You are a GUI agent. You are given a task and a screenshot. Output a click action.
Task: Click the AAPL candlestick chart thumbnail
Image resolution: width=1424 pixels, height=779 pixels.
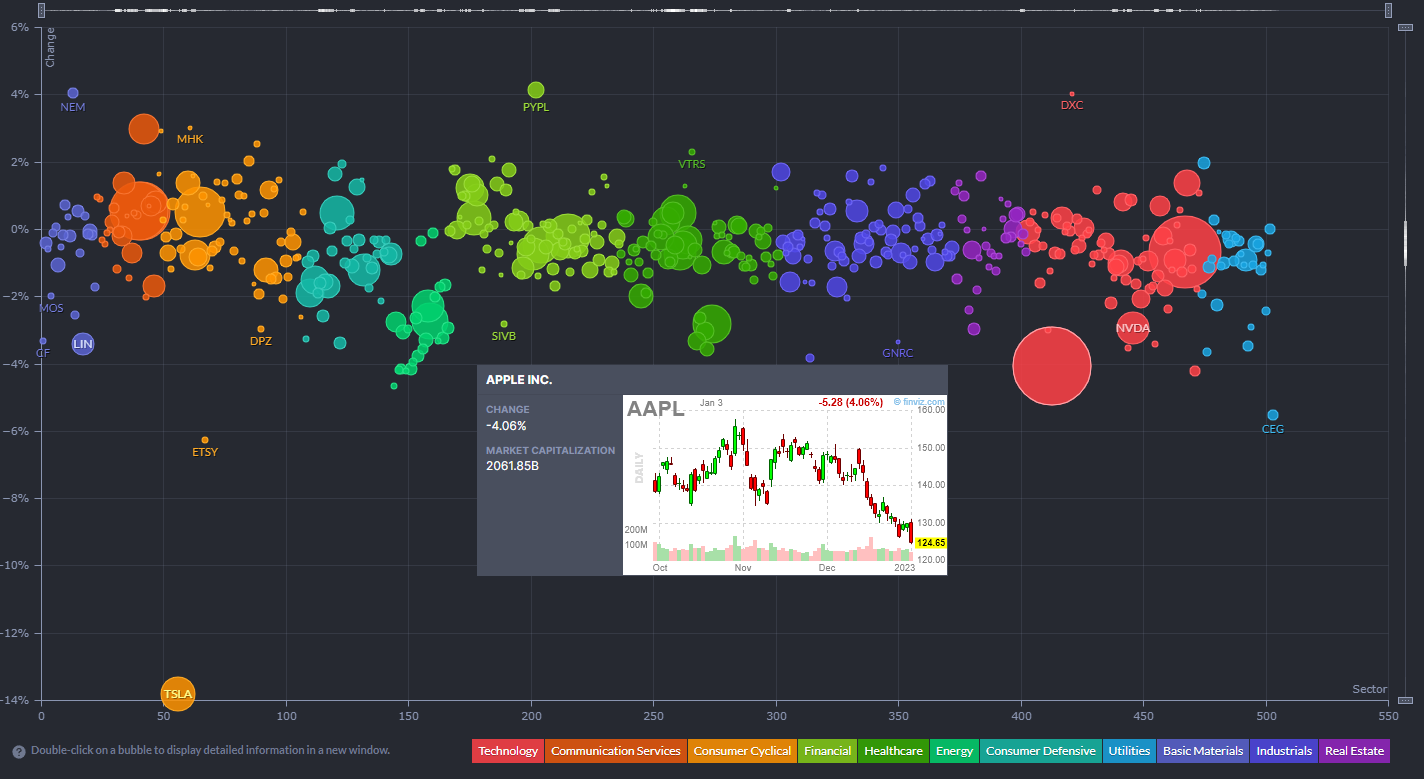point(785,485)
